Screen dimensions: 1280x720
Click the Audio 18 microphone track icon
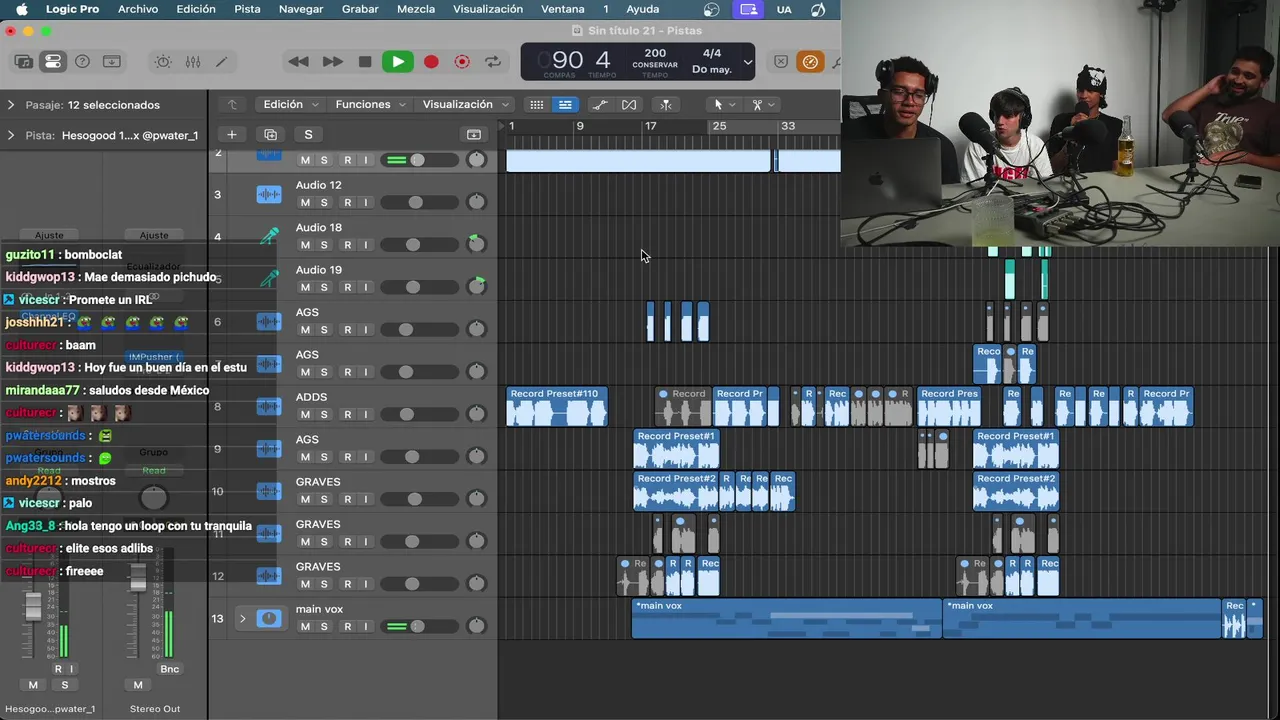[269, 237]
